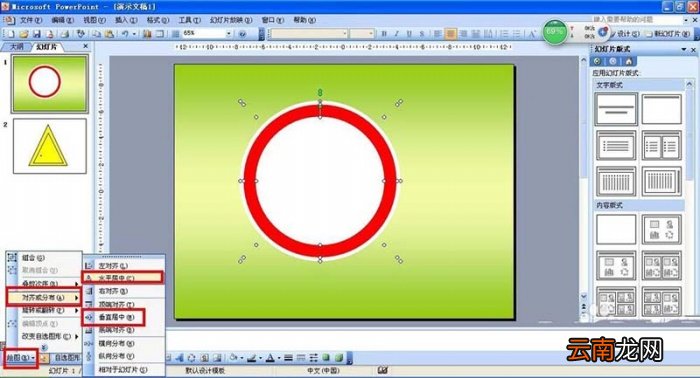Open the 编辑 Edit menu
The height and width of the screenshot is (378, 700).
tap(62, 20)
